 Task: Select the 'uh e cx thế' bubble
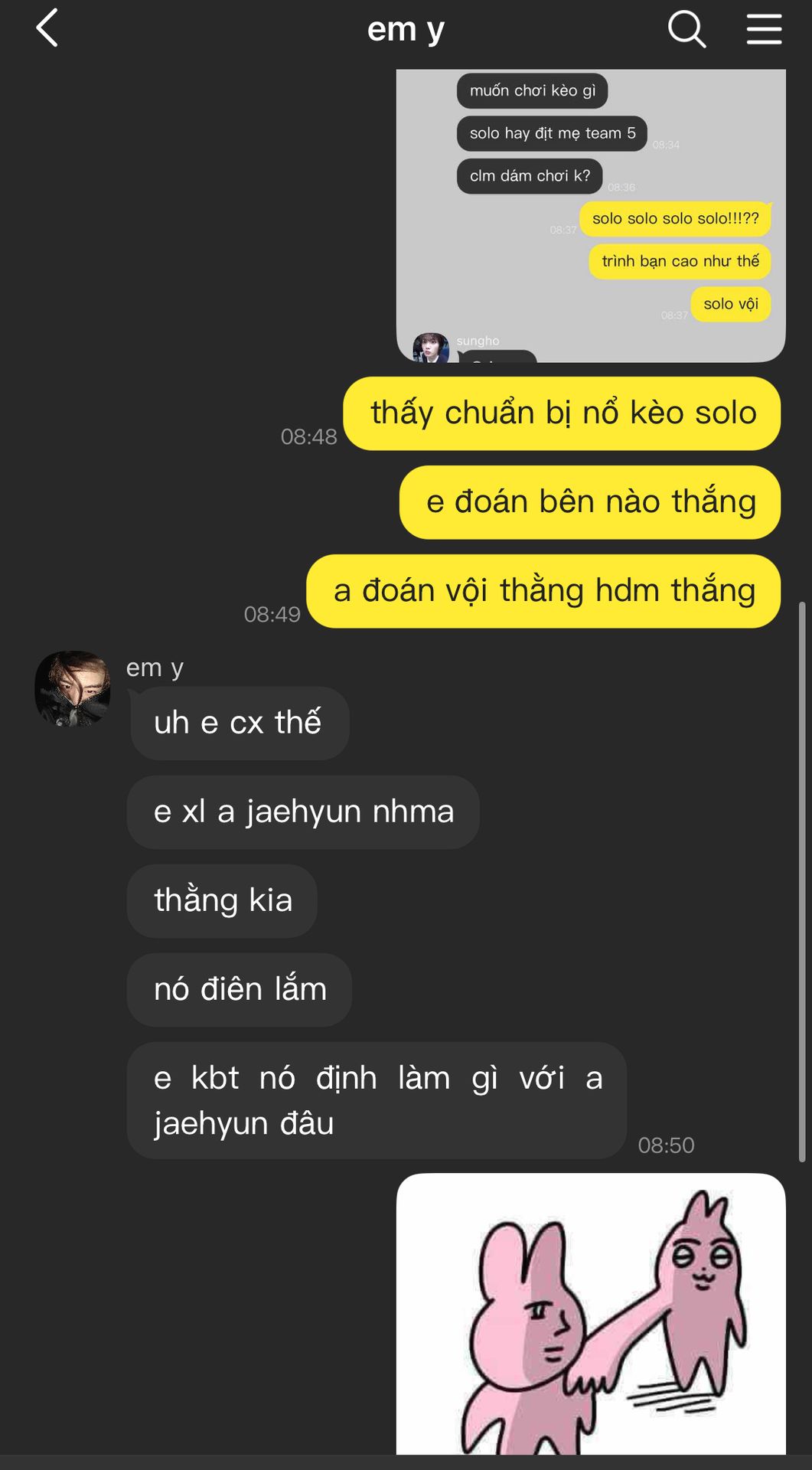coord(238,724)
